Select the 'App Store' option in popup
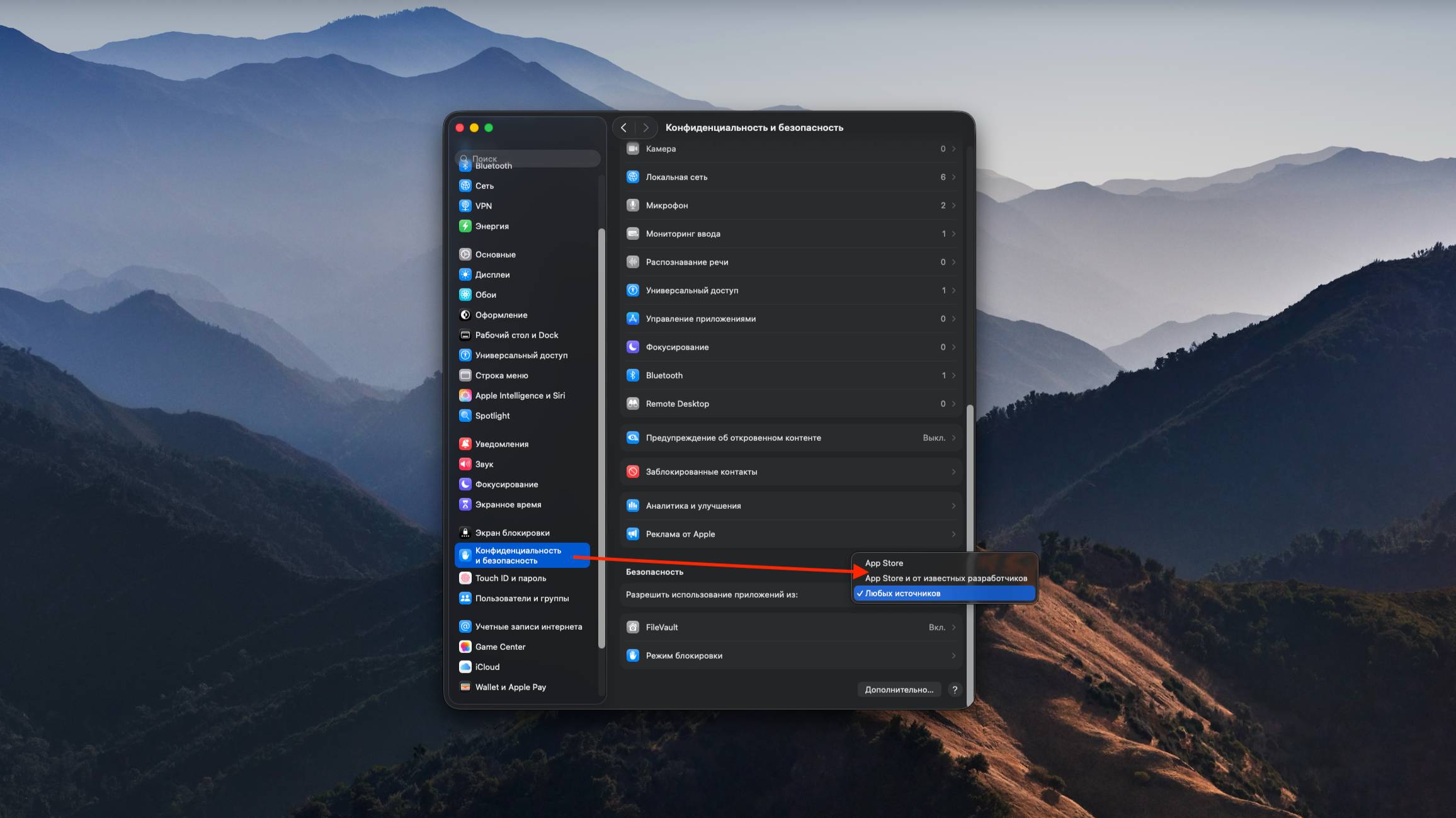Viewport: 1456px width, 818px height. 884,563
